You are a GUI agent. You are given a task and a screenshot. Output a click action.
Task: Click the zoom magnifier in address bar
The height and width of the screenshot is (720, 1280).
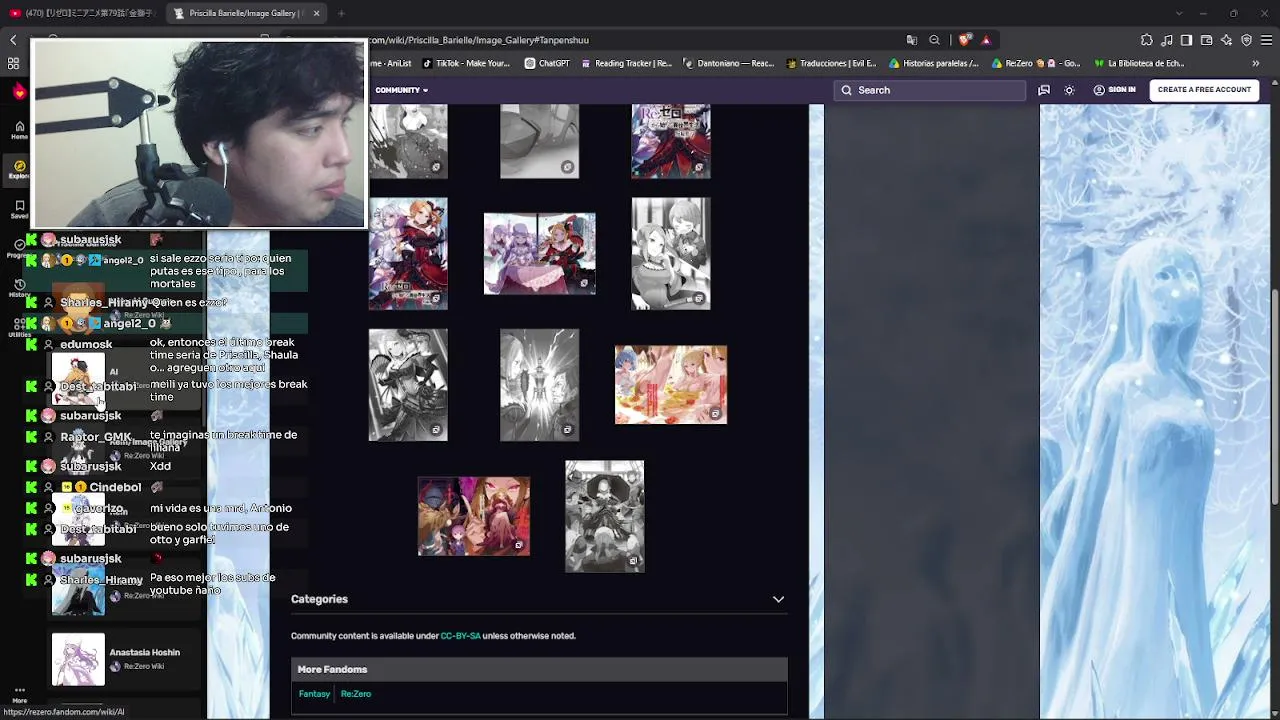pyautogui.click(x=934, y=40)
